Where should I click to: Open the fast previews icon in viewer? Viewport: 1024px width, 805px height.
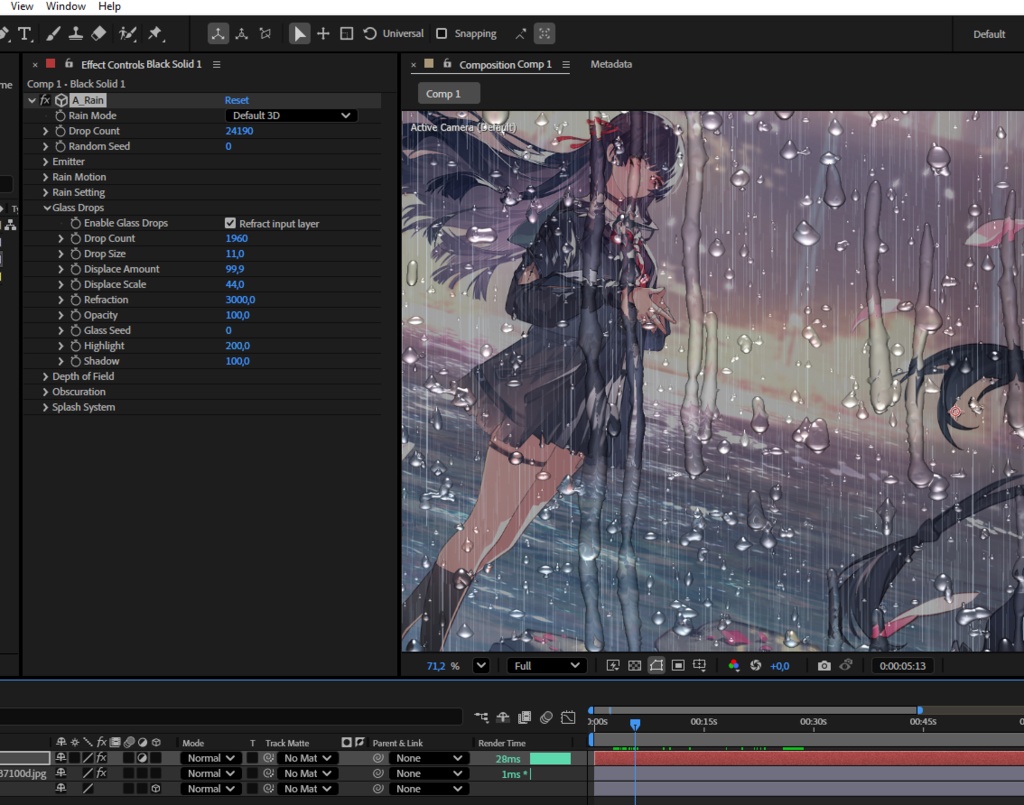[x=613, y=666]
